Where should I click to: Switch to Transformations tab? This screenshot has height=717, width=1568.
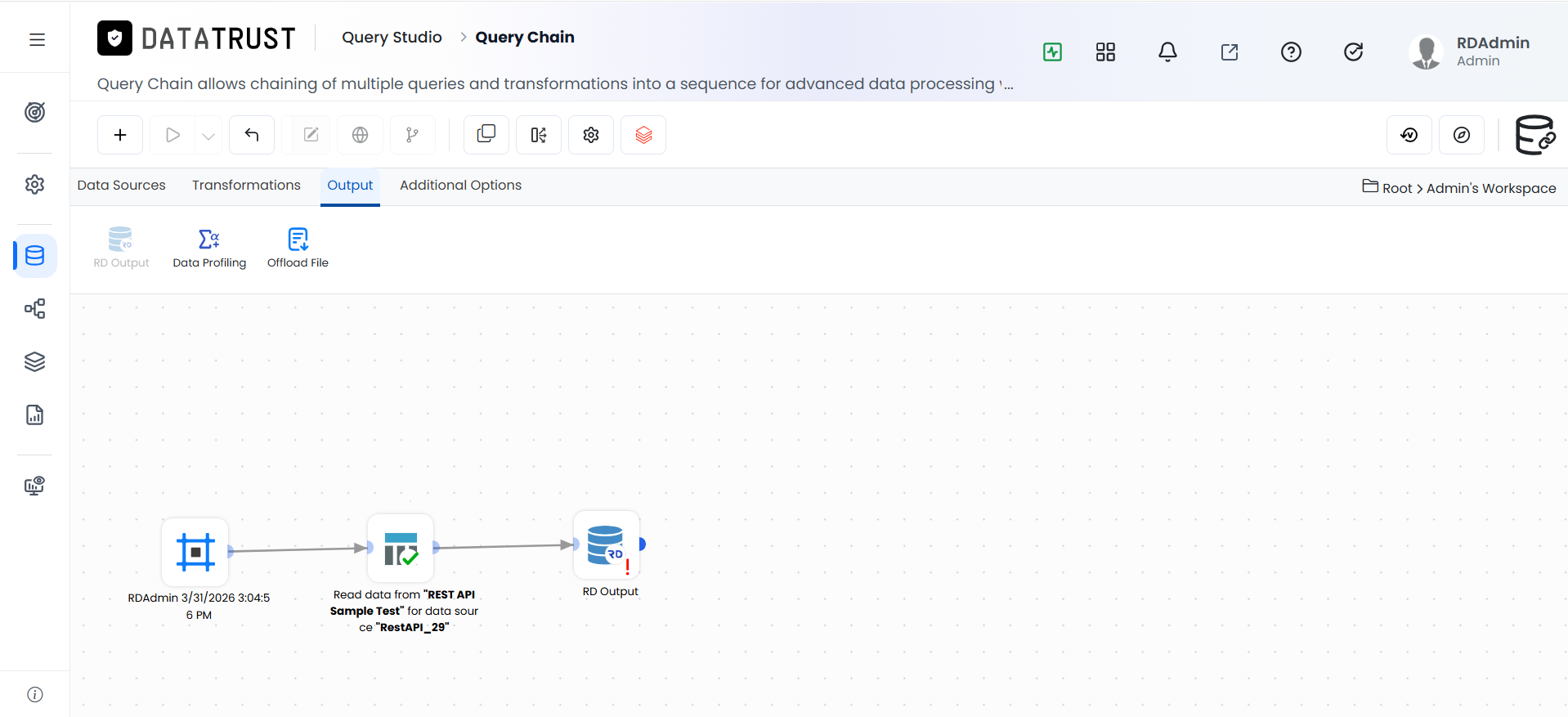click(x=246, y=186)
